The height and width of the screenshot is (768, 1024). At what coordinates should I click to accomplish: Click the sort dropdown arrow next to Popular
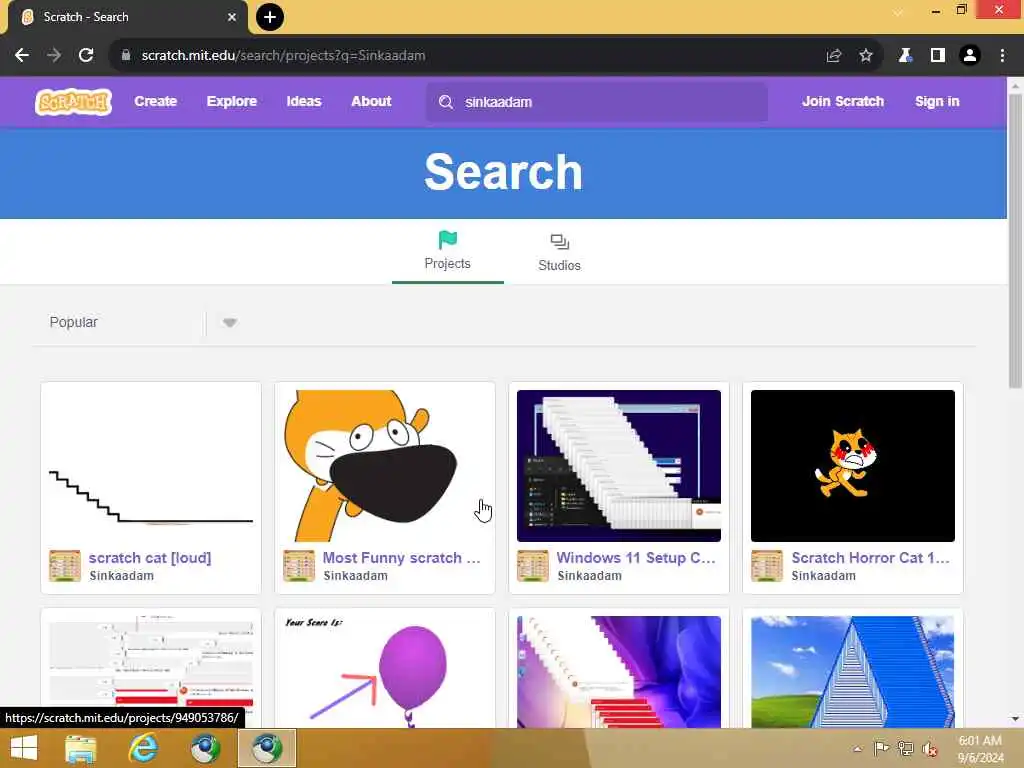tap(230, 323)
